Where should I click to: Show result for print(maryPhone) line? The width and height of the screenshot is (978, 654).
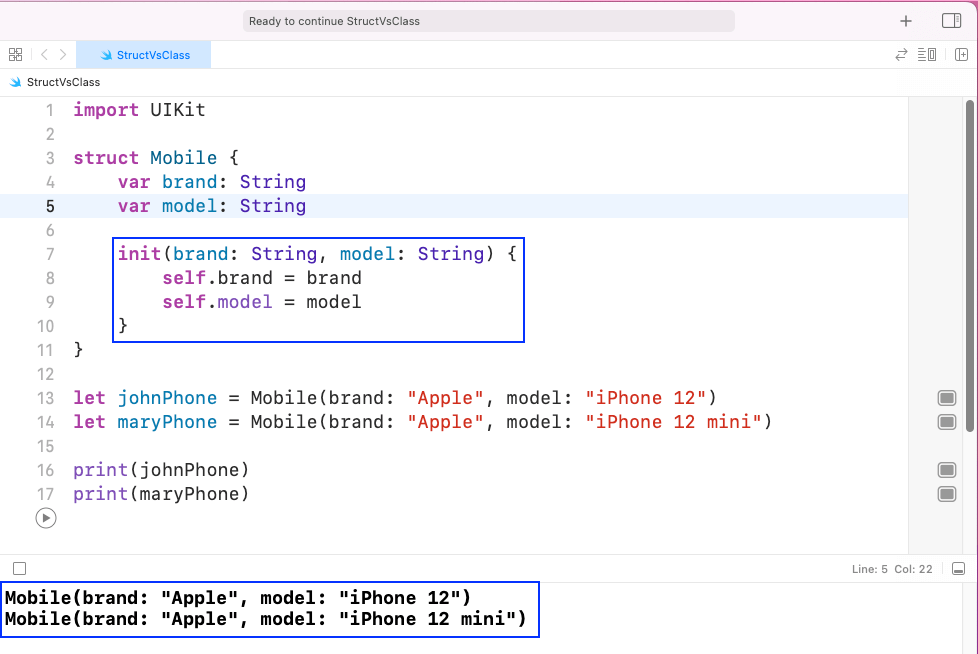pos(947,494)
